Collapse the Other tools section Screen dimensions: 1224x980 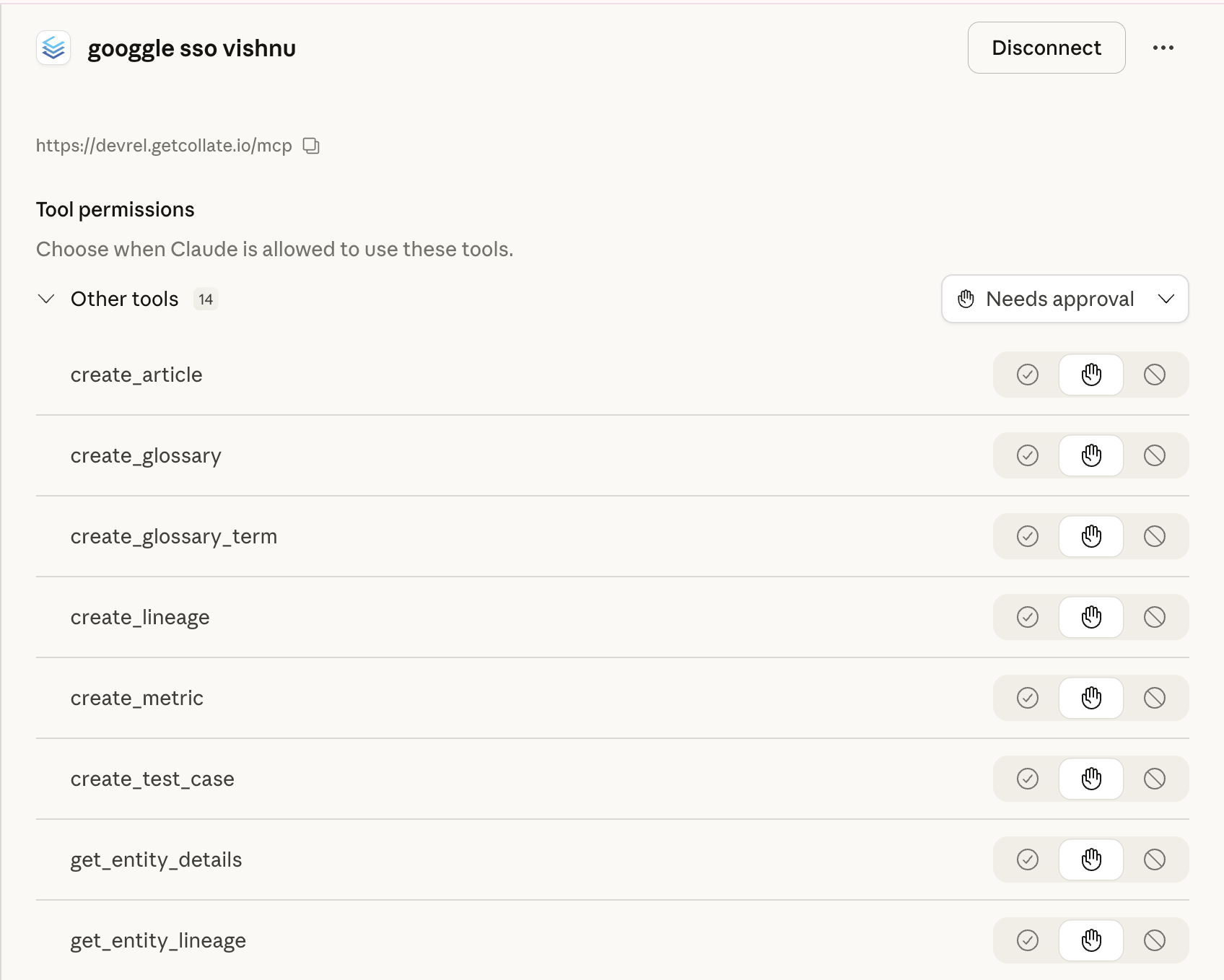[46, 299]
